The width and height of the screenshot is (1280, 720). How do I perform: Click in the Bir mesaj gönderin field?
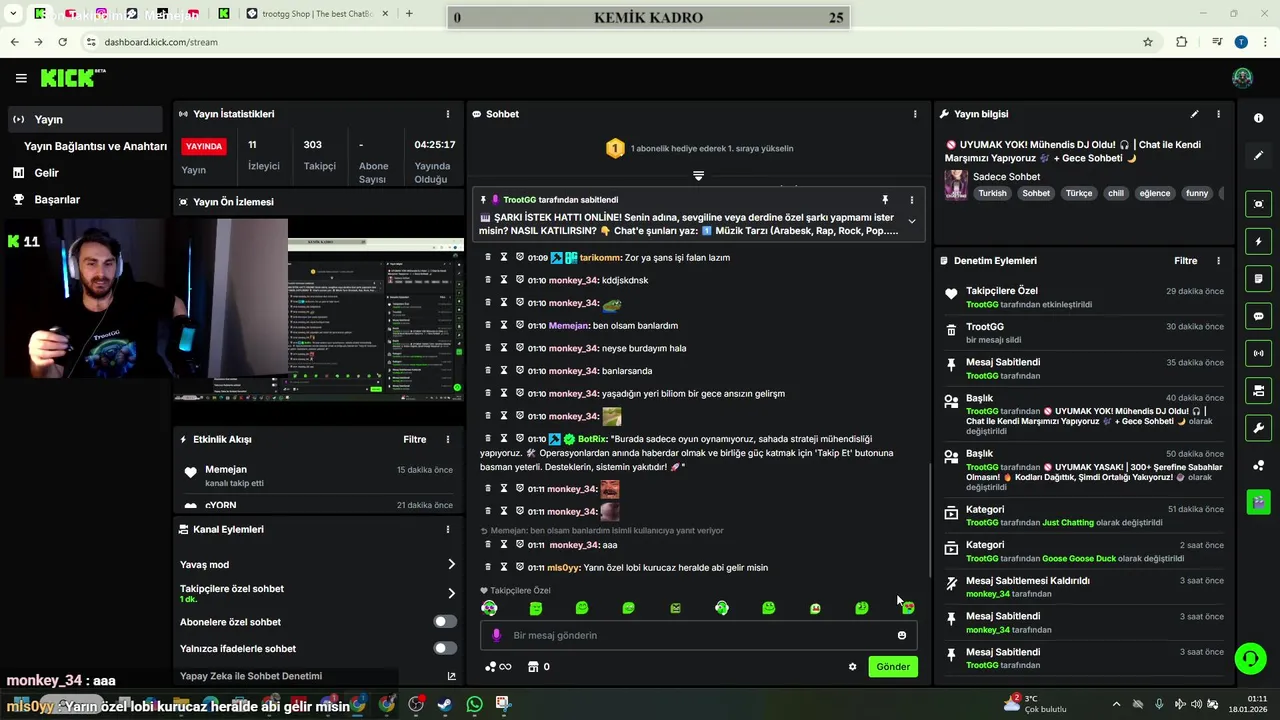click(x=700, y=635)
